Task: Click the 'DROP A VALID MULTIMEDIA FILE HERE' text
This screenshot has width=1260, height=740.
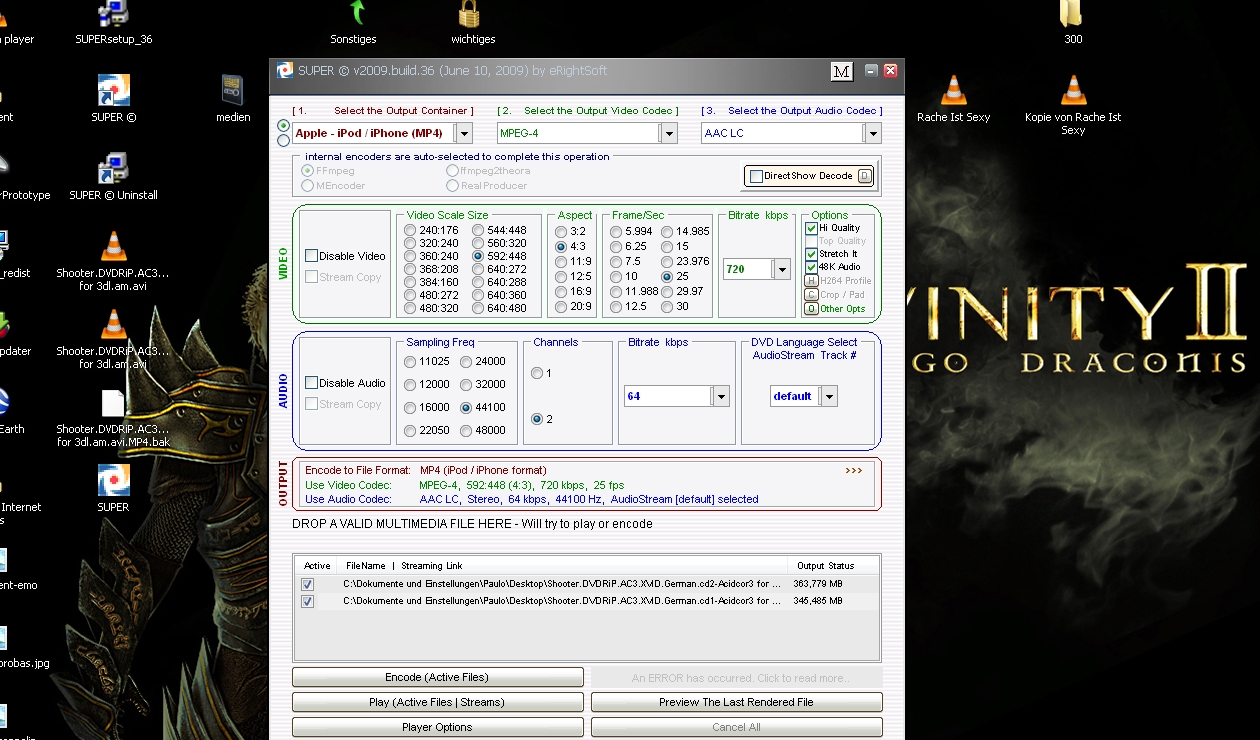Action: (472, 524)
